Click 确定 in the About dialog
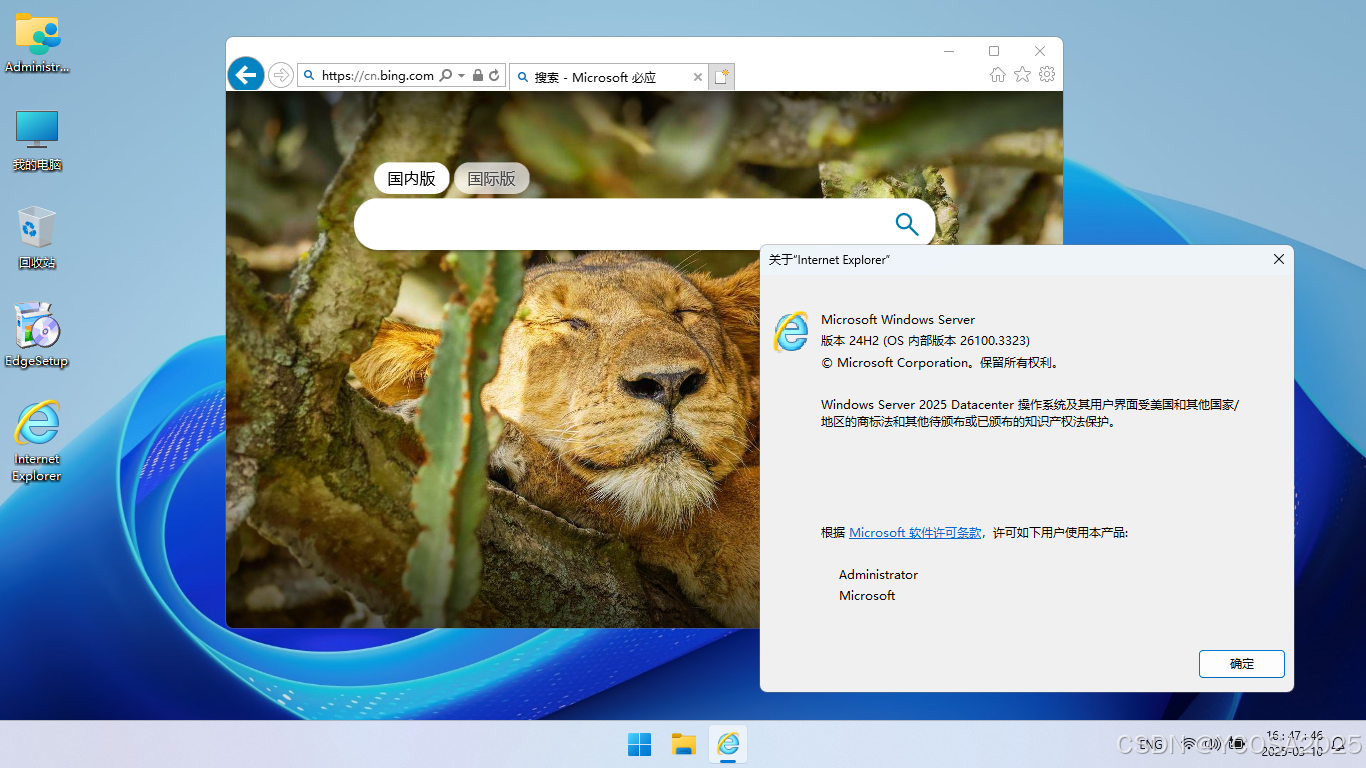The height and width of the screenshot is (768, 1366). coord(1242,663)
